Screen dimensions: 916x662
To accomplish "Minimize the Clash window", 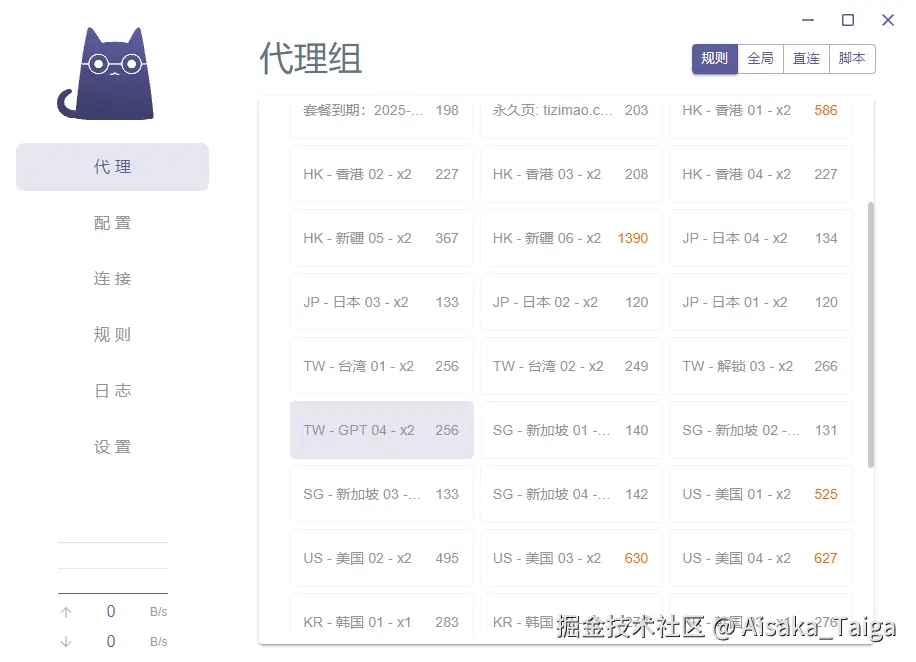I will click(808, 20).
